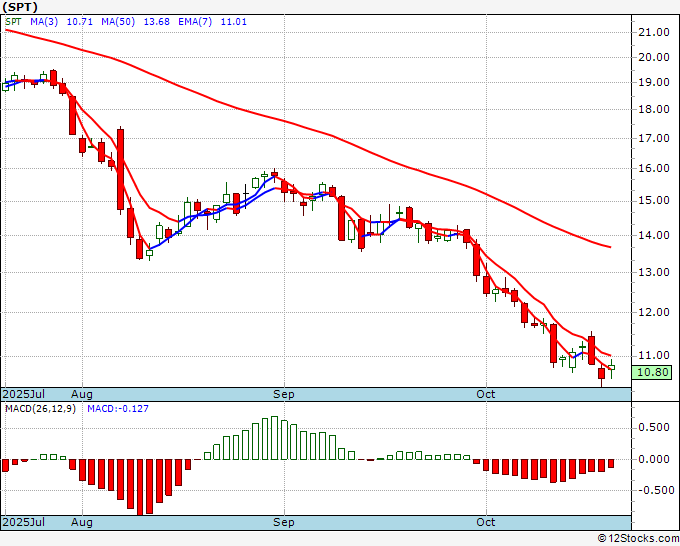
Task: Click the 18.00 price axis label
Action: (654, 109)
